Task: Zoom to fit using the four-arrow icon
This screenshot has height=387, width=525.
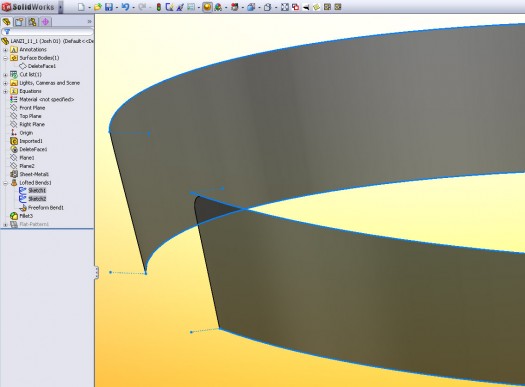Action: (285, 7)
